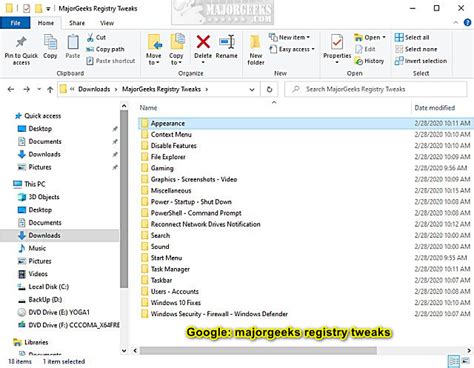Select DVD Drive (E:) YOGA1
This screenshot has height=368, width=474.
pos(54,312)
